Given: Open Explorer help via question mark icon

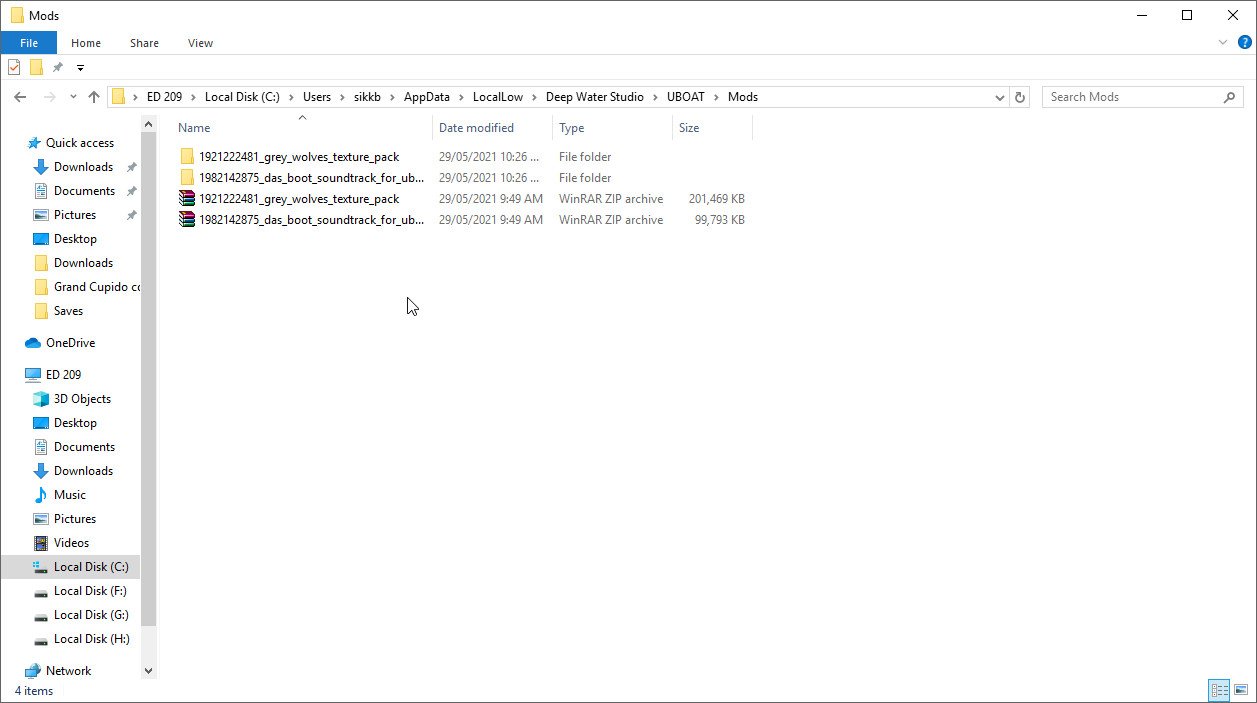Looking at the screenshot, I should pos(1245,43).
